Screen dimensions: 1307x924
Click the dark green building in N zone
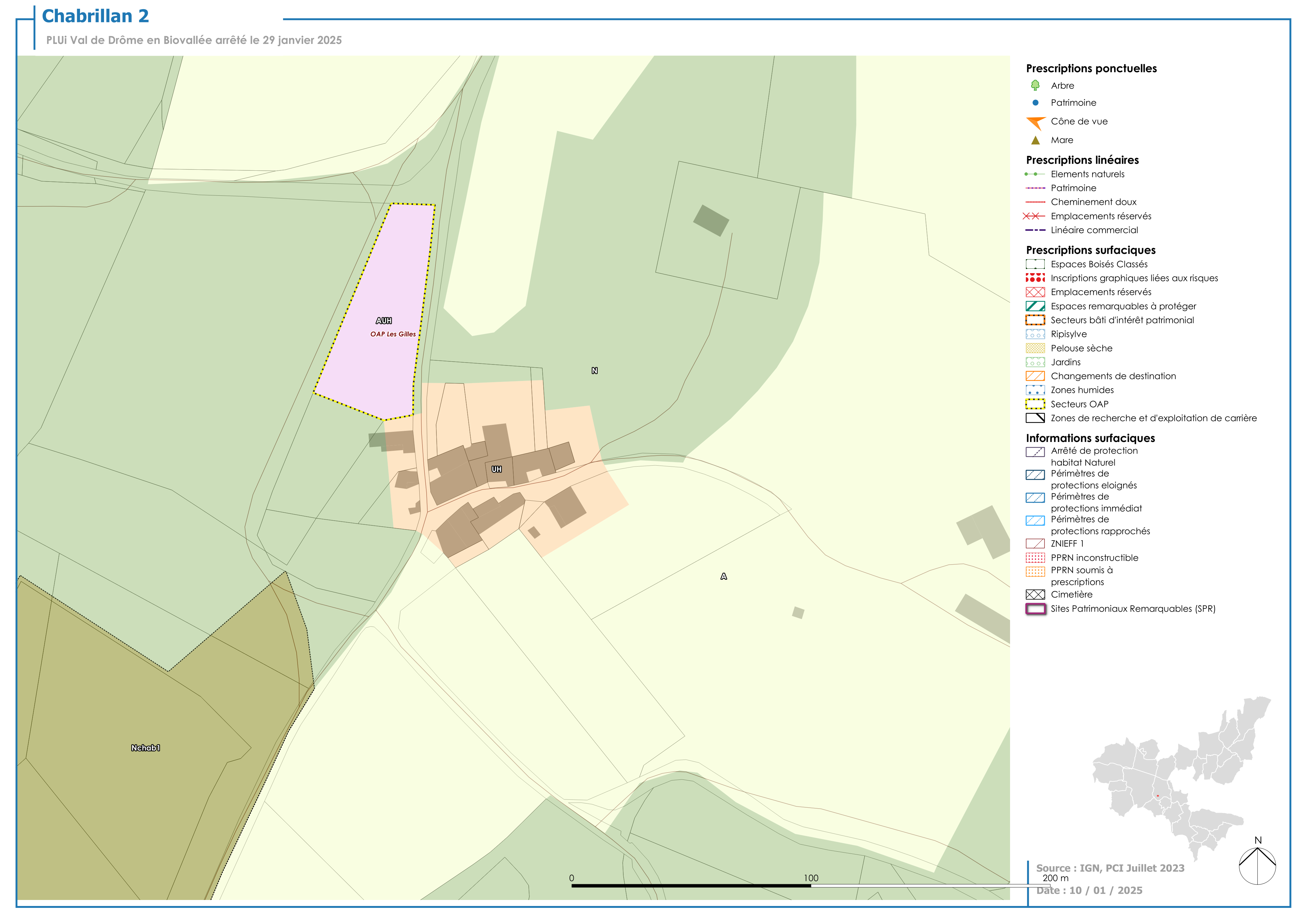pyautogui.click(x=711, y=220)
